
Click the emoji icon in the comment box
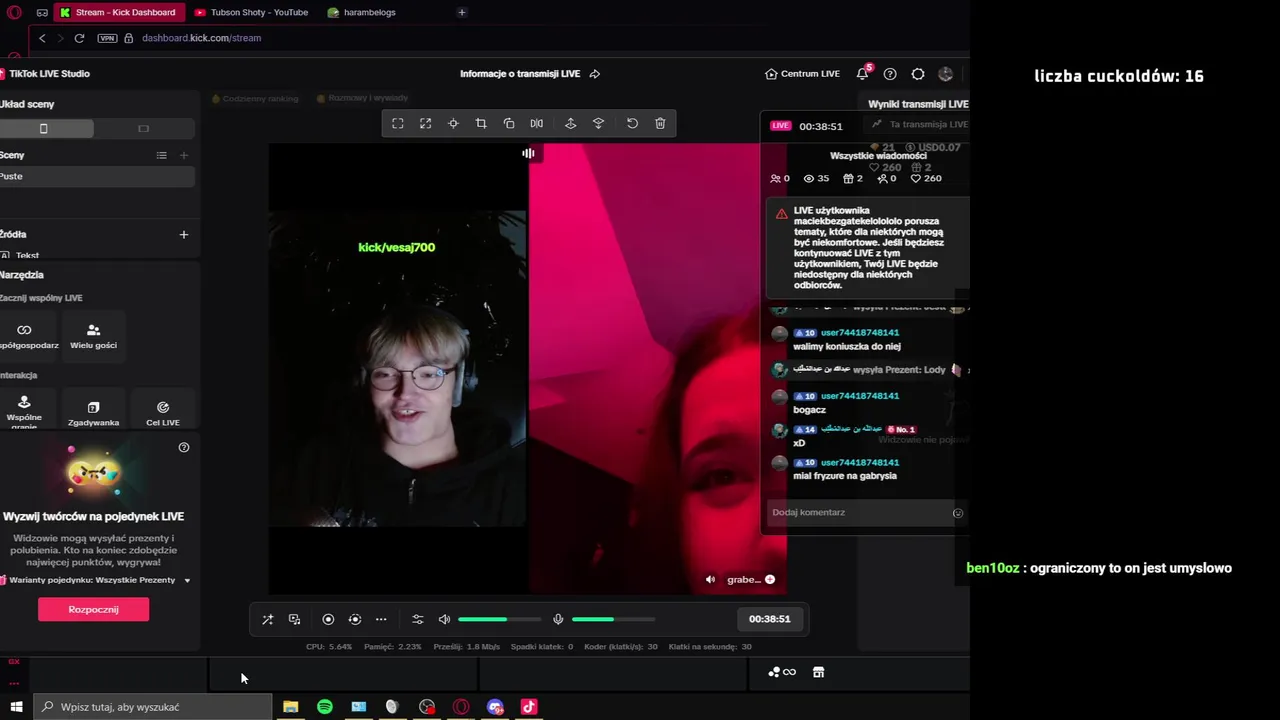[957, 513]
